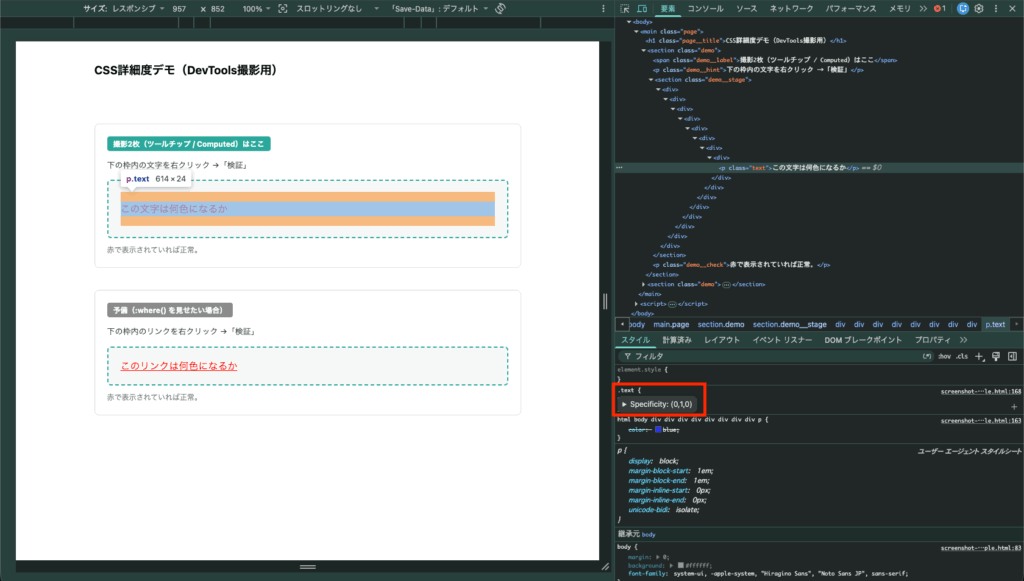Click the red error count badge
Viewport: 1024px width, 581px height.
coord(940,8)
